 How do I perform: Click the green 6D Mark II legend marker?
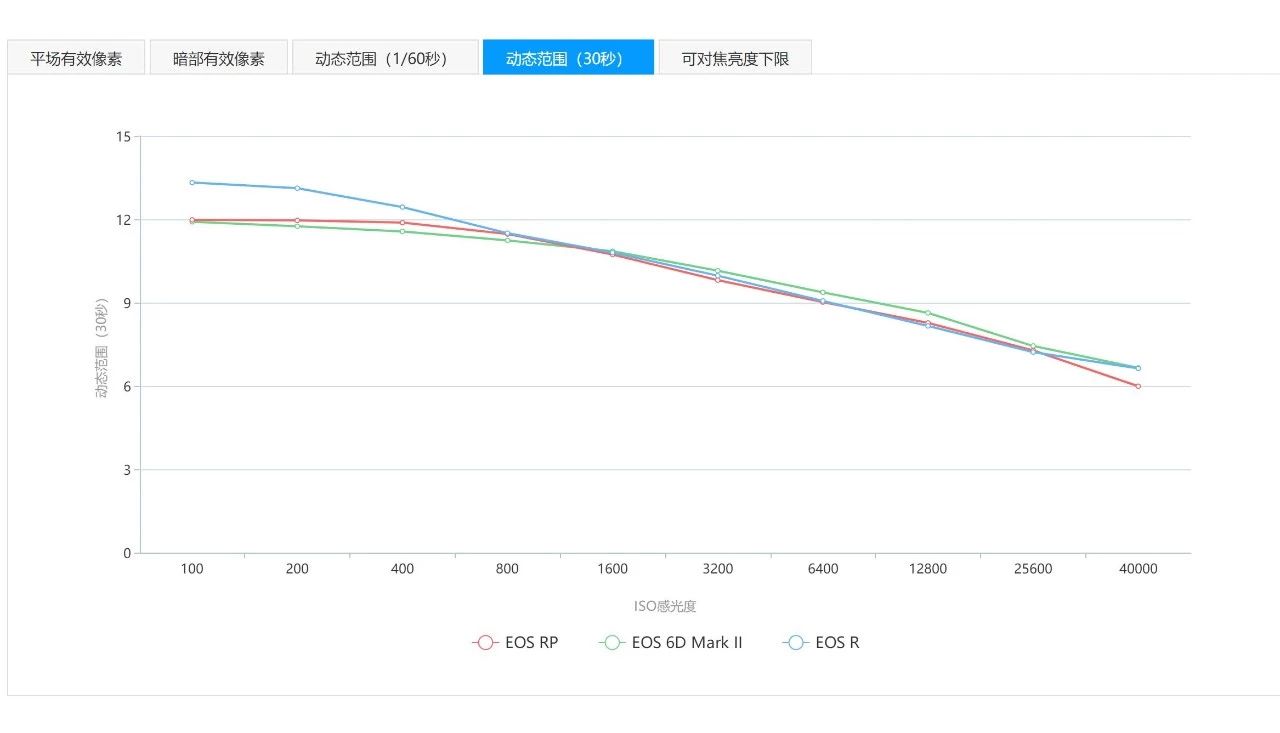coord(612,643)
